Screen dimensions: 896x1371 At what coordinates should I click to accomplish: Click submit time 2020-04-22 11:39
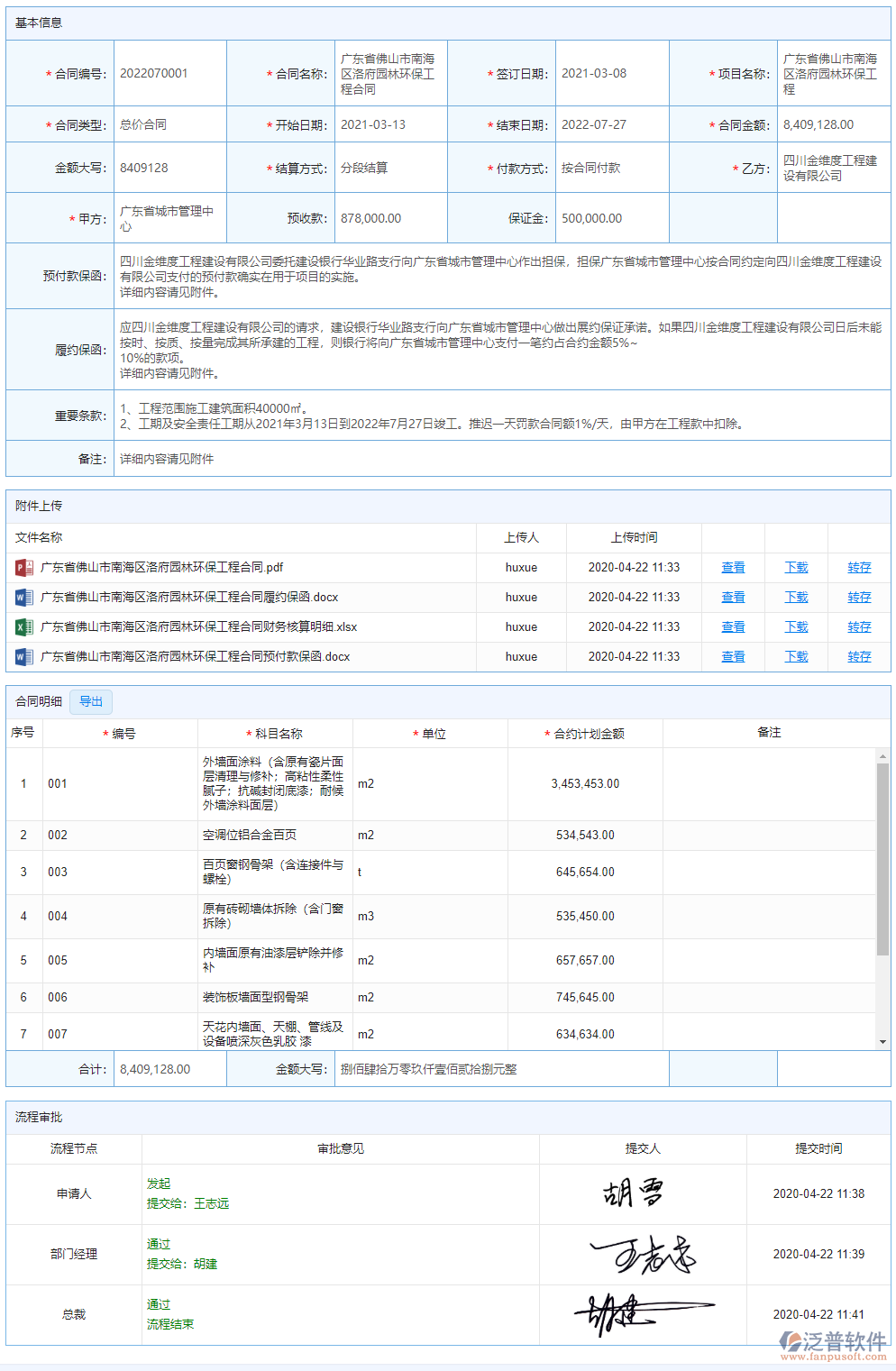[x=818, y=1255]
